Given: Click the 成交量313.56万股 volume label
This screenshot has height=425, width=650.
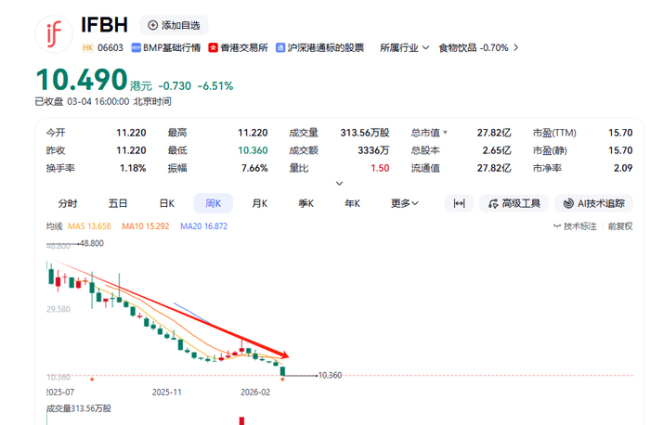Looking at the screenshot, I should 79,408.
